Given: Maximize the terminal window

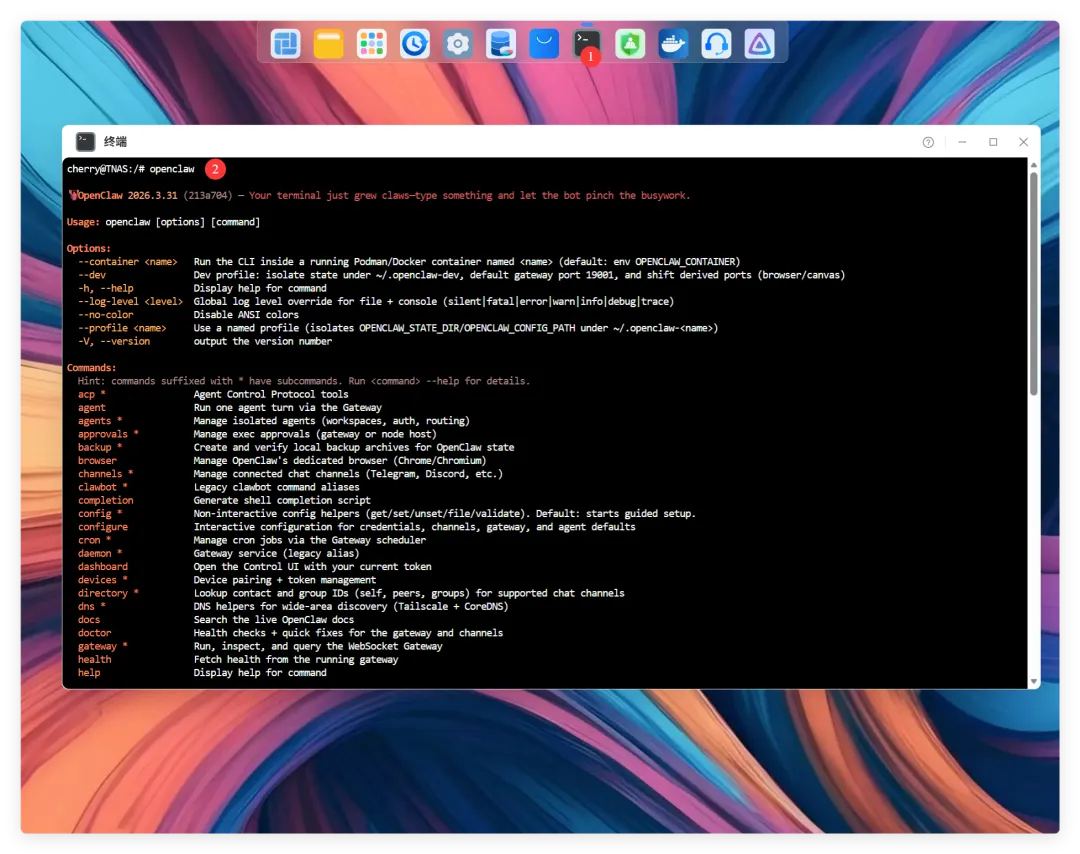Looking at the screenshot, I should pos(993,142).
